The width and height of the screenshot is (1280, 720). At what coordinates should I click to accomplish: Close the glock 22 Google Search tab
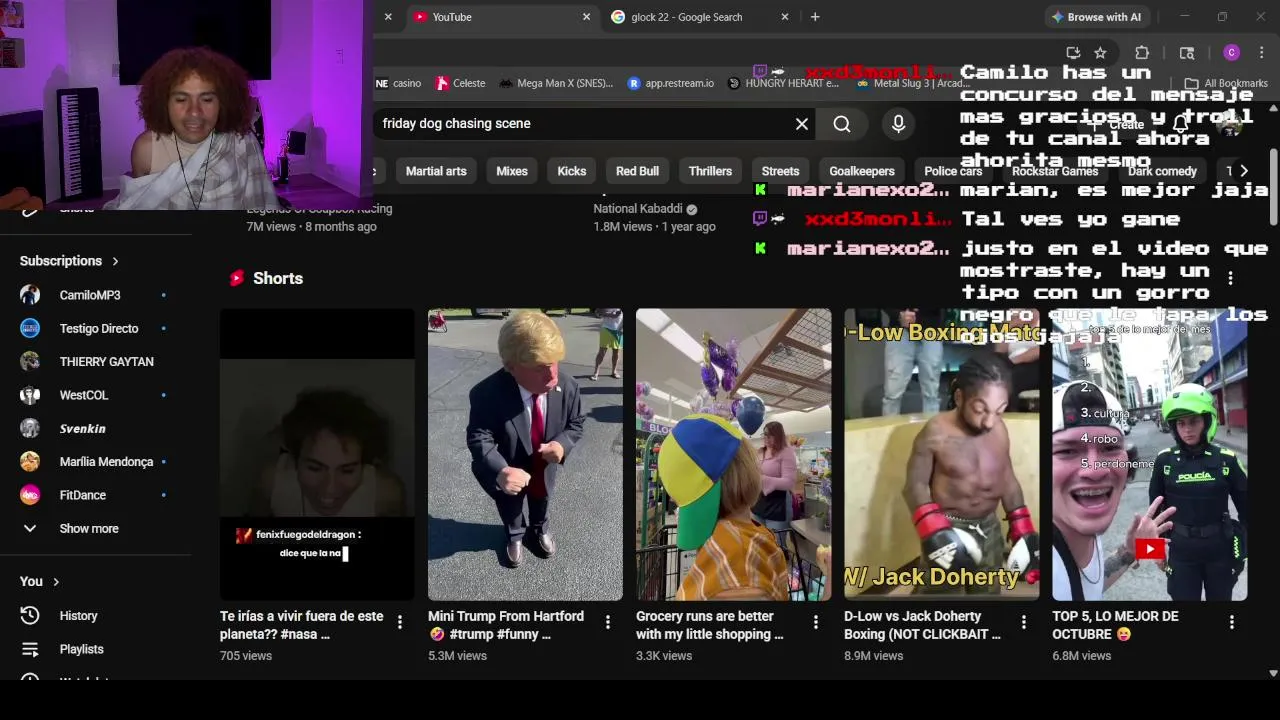[785, 17]
